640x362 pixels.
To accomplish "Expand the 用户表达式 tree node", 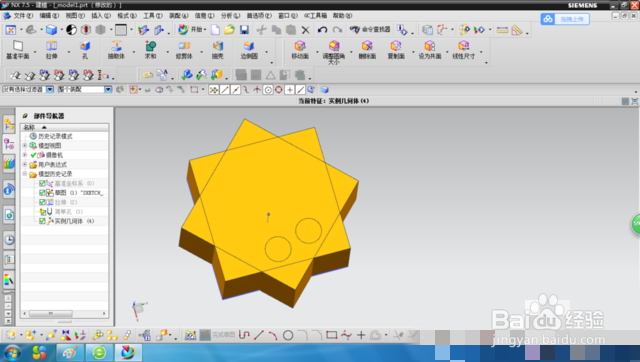I will 24,164.
